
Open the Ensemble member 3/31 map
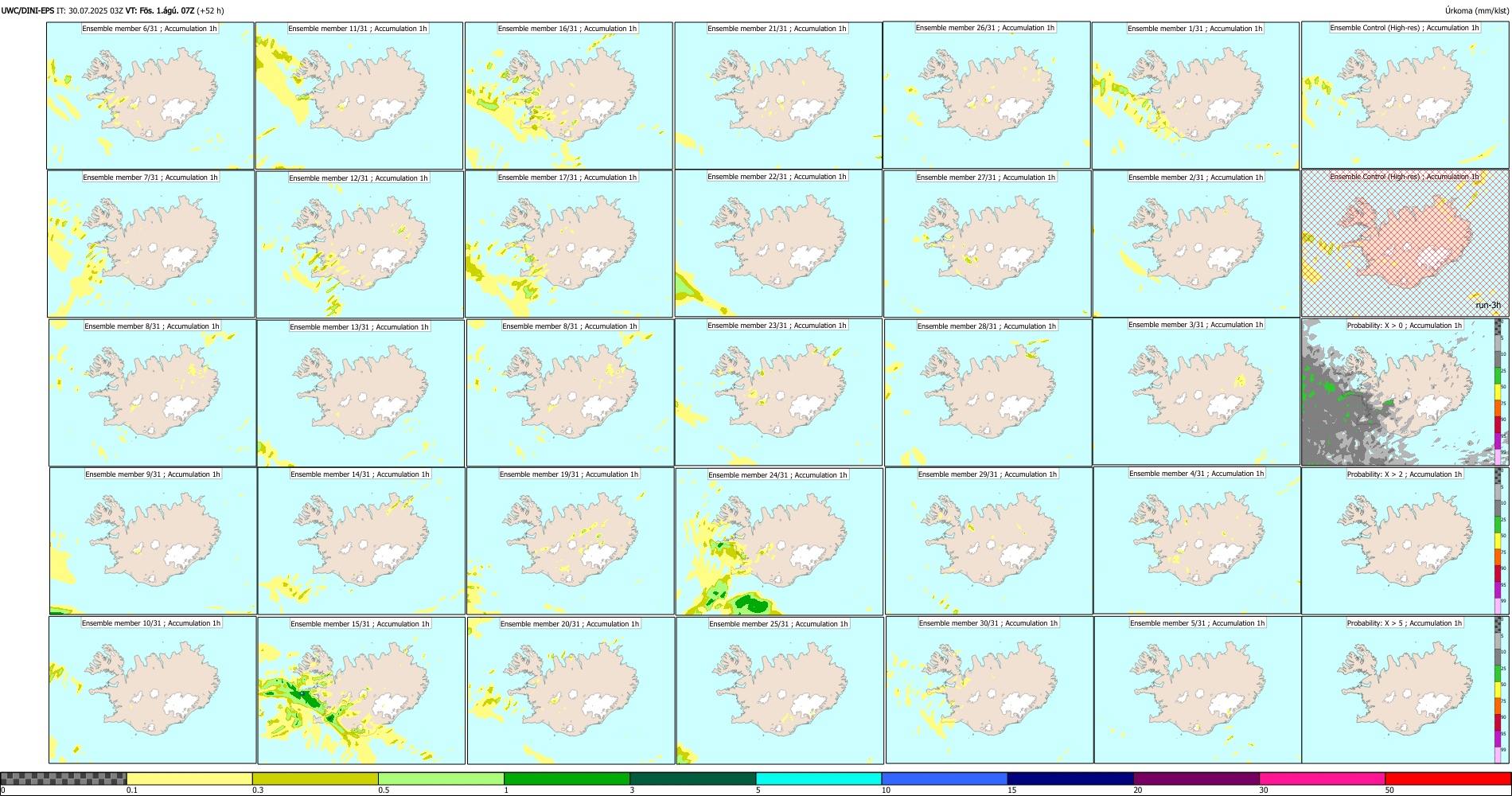[1196, 392]
